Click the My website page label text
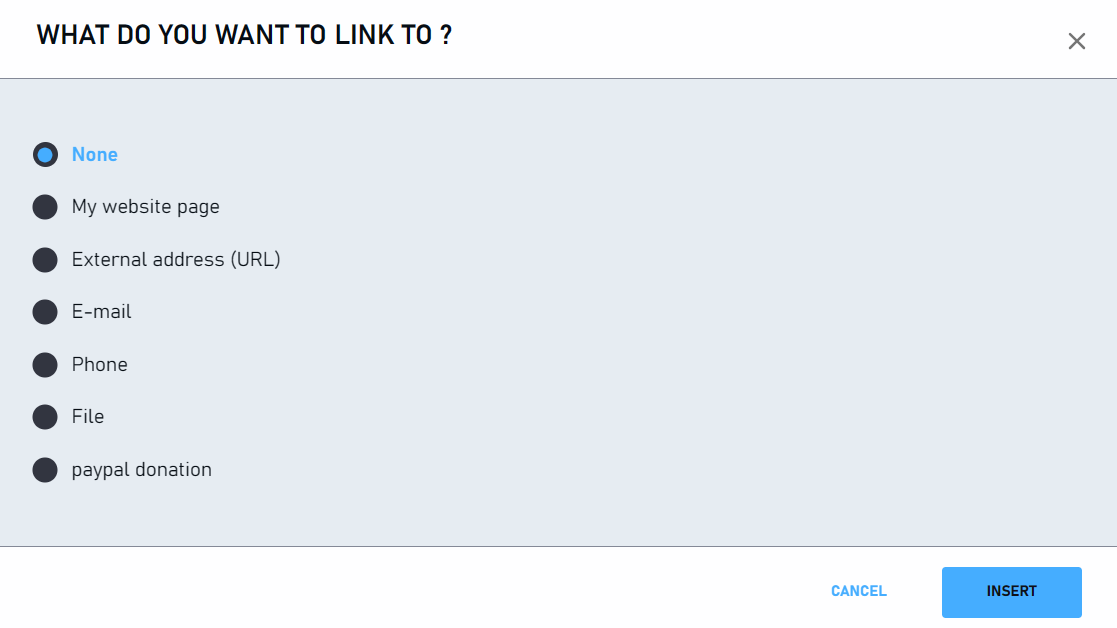1117x628 pixels. (x=145, y=207)
